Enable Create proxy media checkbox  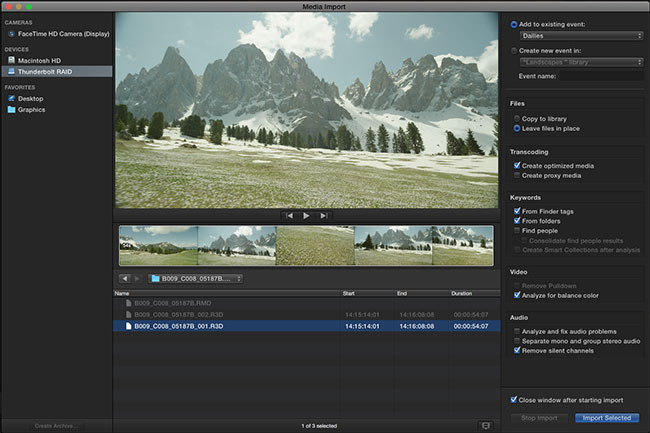tap(516, 175)
